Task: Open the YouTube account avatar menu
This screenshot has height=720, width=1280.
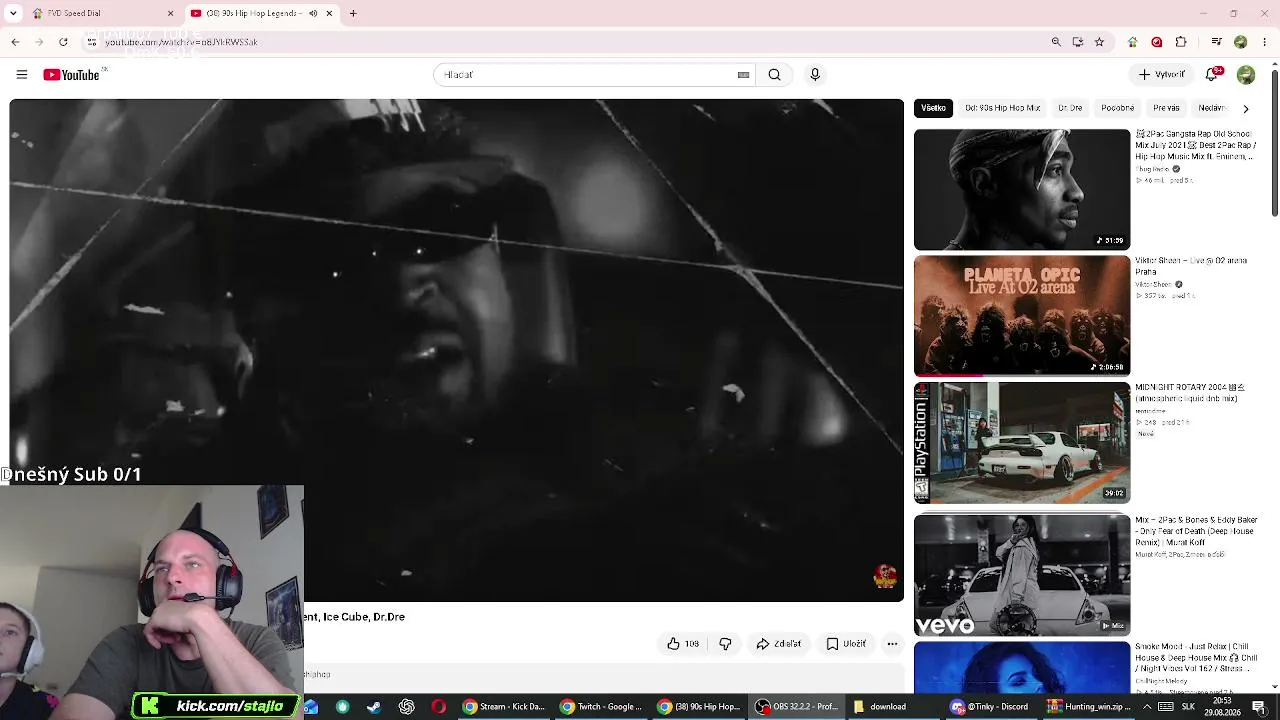Action: 1245,75
